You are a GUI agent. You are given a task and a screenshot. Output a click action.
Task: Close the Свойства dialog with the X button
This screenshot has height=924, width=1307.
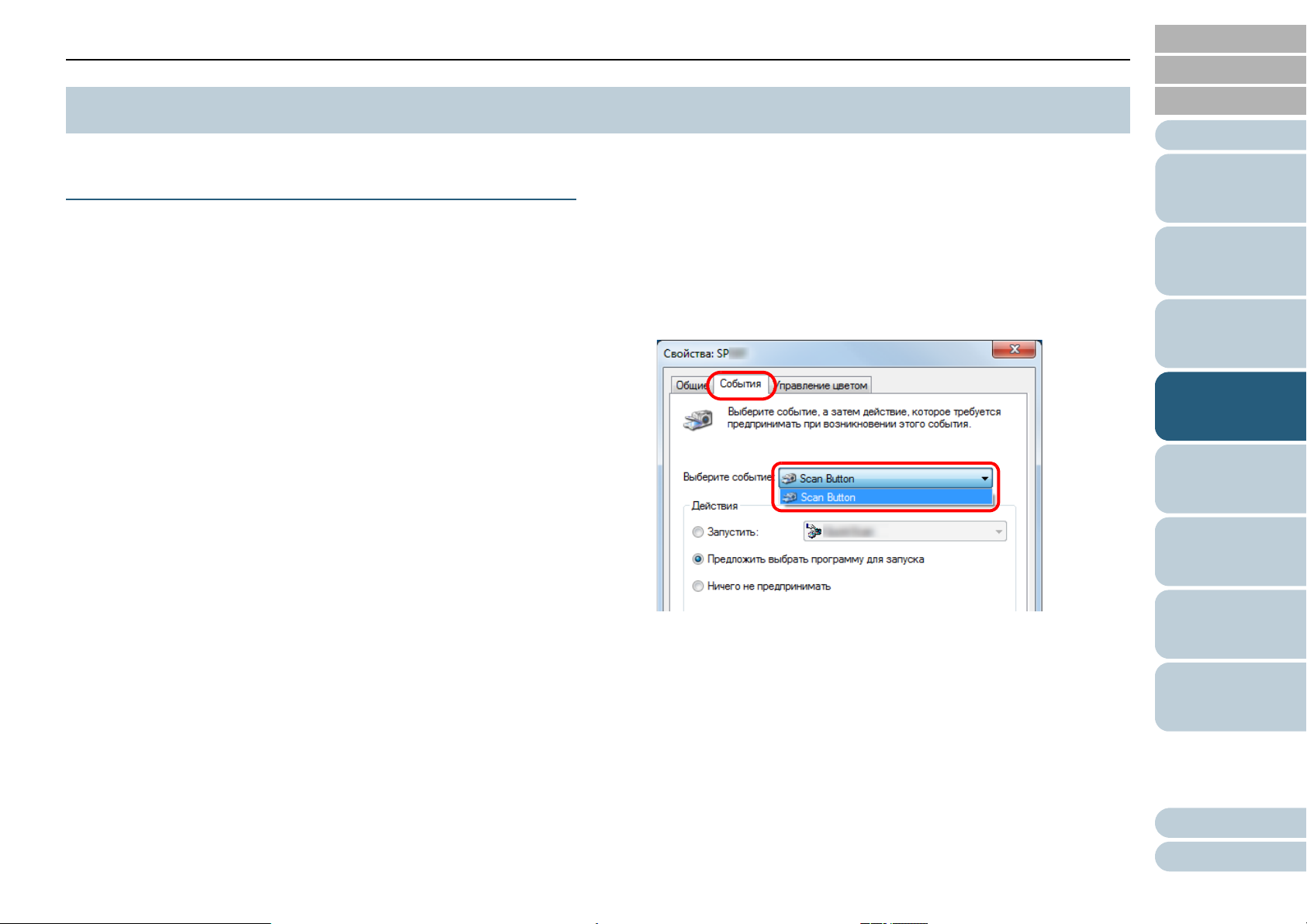(1014, 349)
